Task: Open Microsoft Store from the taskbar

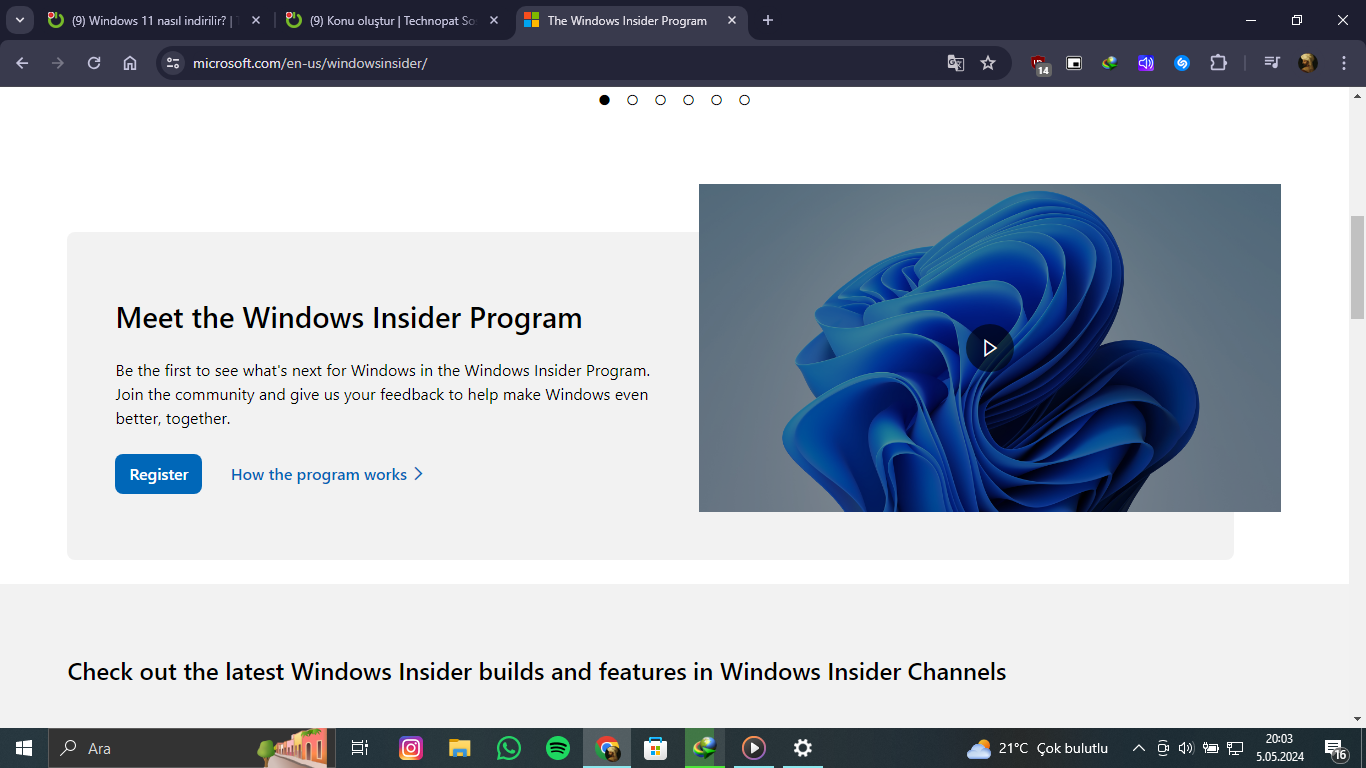Action: tap(656, 748)
